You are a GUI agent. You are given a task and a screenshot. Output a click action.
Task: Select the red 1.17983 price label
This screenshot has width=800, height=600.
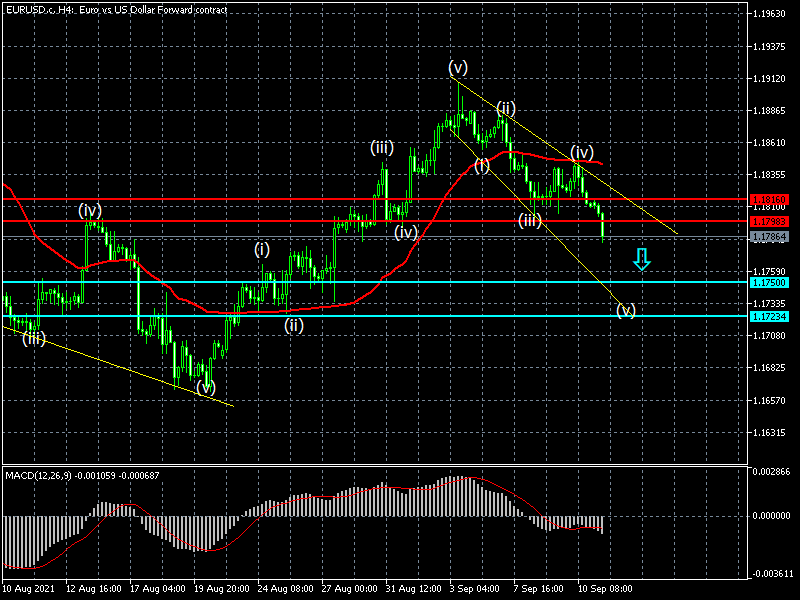coord(771,221)
